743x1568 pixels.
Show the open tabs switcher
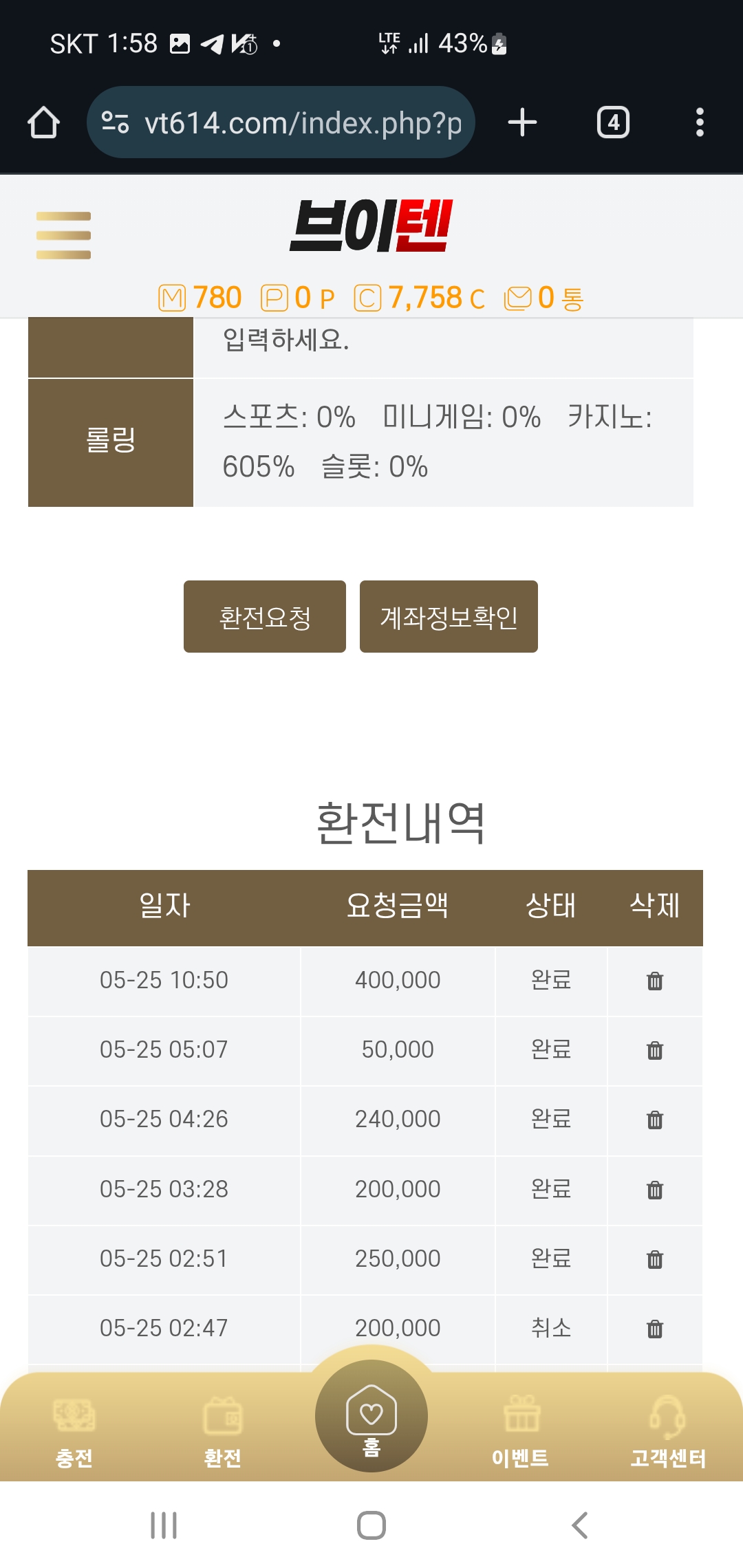click(x=613, y=122)
